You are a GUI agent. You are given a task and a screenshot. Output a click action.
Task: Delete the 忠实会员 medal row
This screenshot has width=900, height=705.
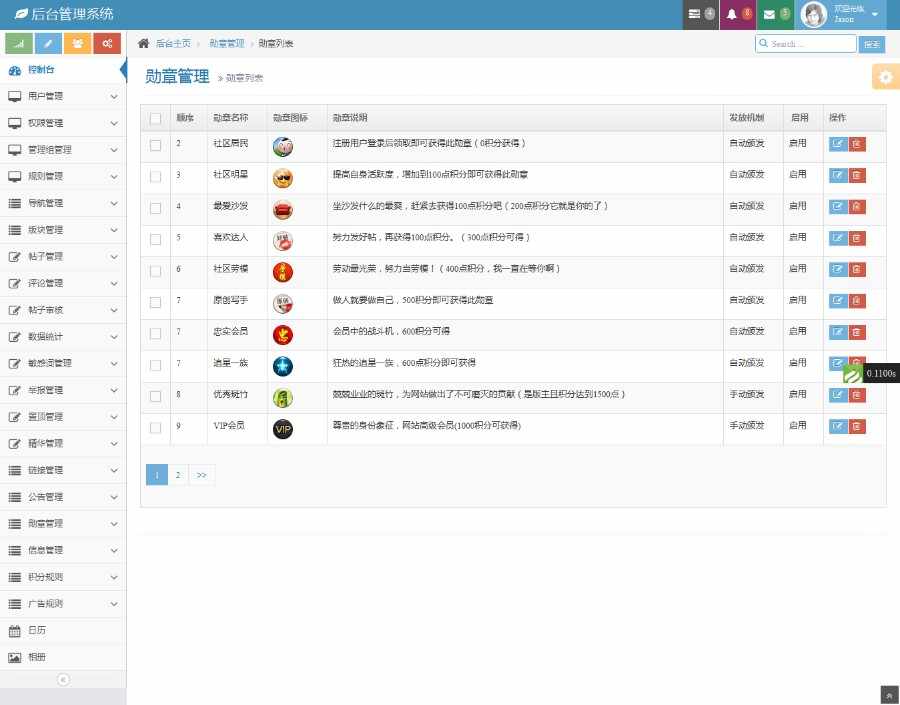tap(857, 332)
